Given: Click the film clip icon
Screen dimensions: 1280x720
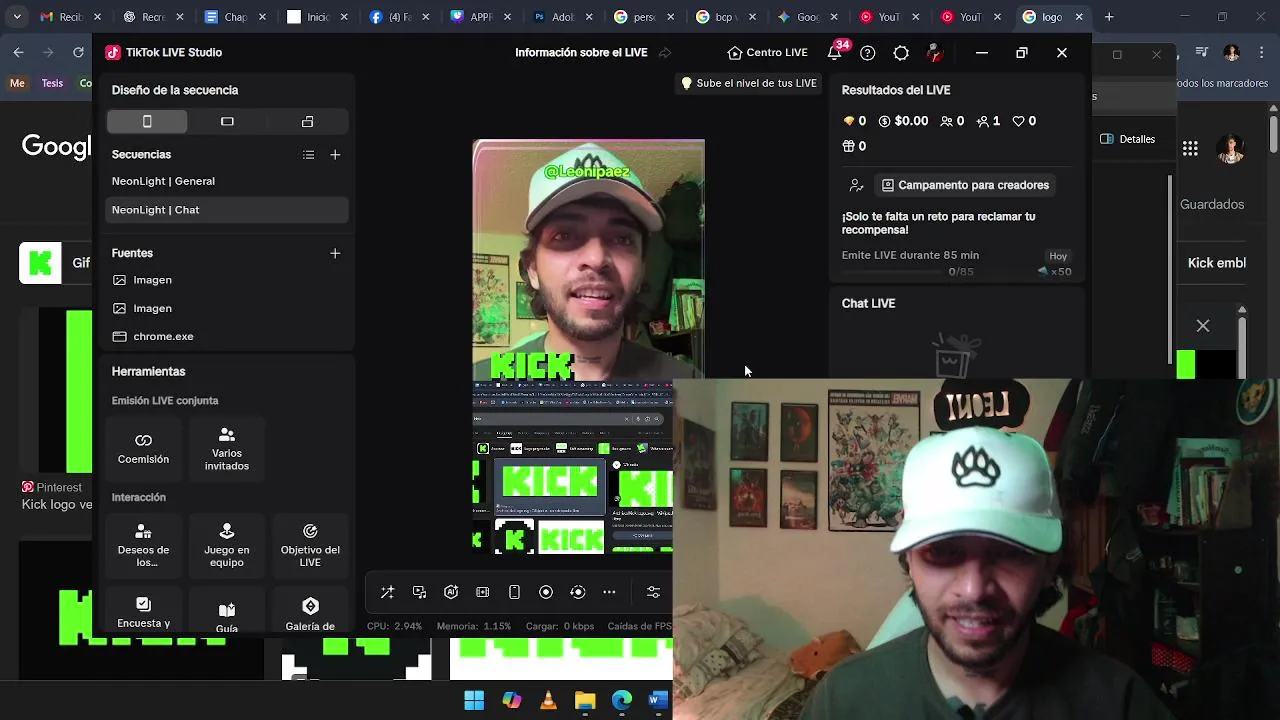Looking at the screenshot, I should [483, 592].
